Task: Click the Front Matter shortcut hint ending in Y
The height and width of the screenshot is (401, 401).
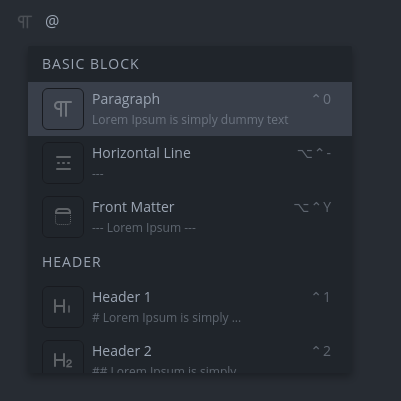Action: (312, 207)
